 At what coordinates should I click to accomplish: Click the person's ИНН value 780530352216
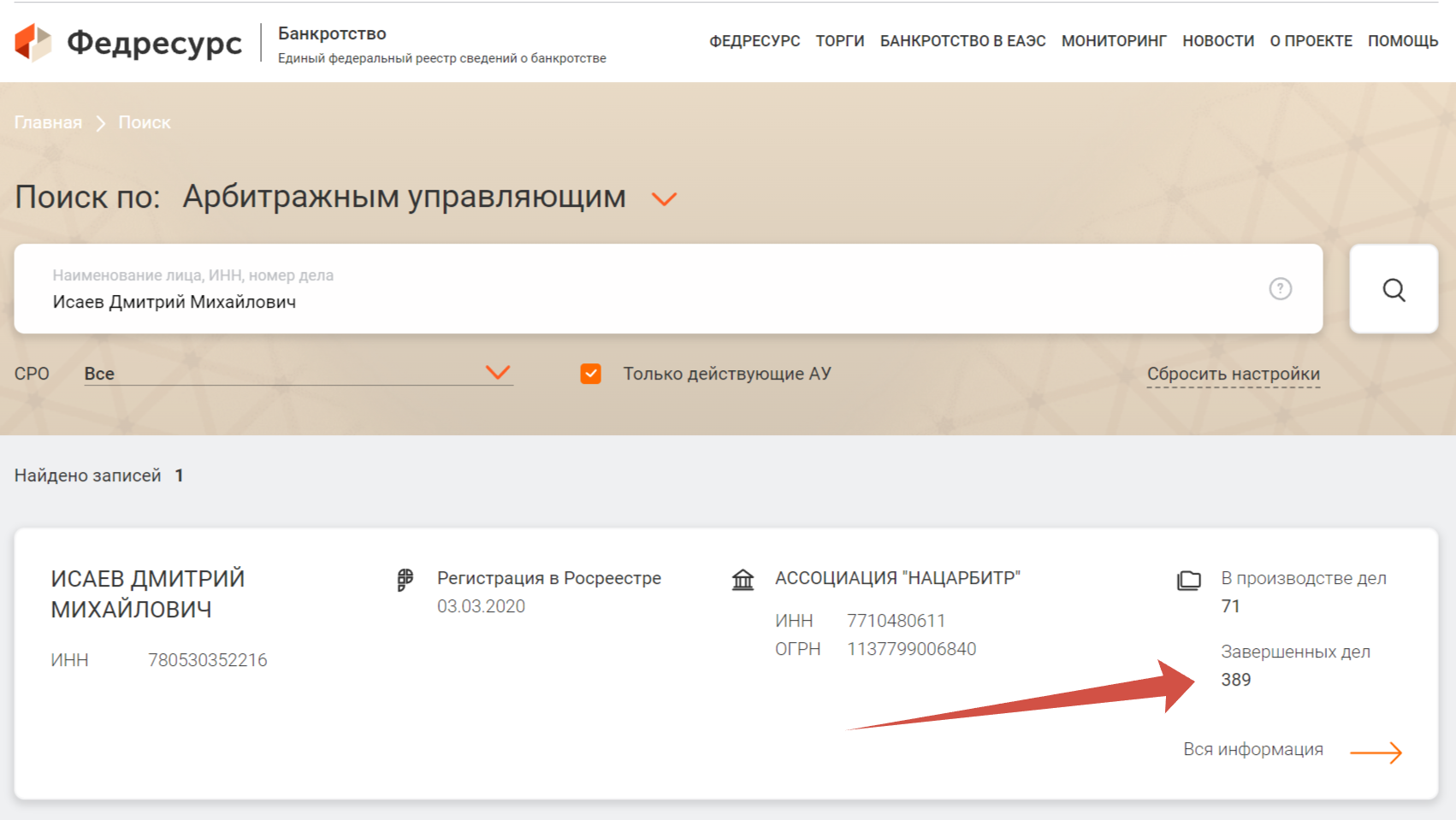point(208,660)
